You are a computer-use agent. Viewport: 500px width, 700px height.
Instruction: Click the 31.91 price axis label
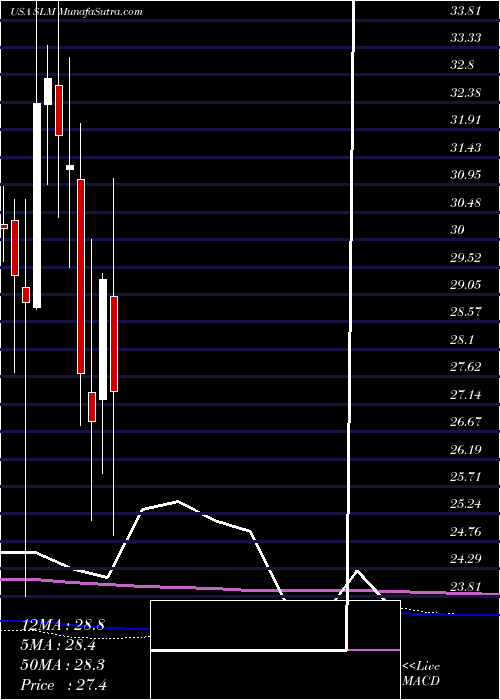[466, 120]
